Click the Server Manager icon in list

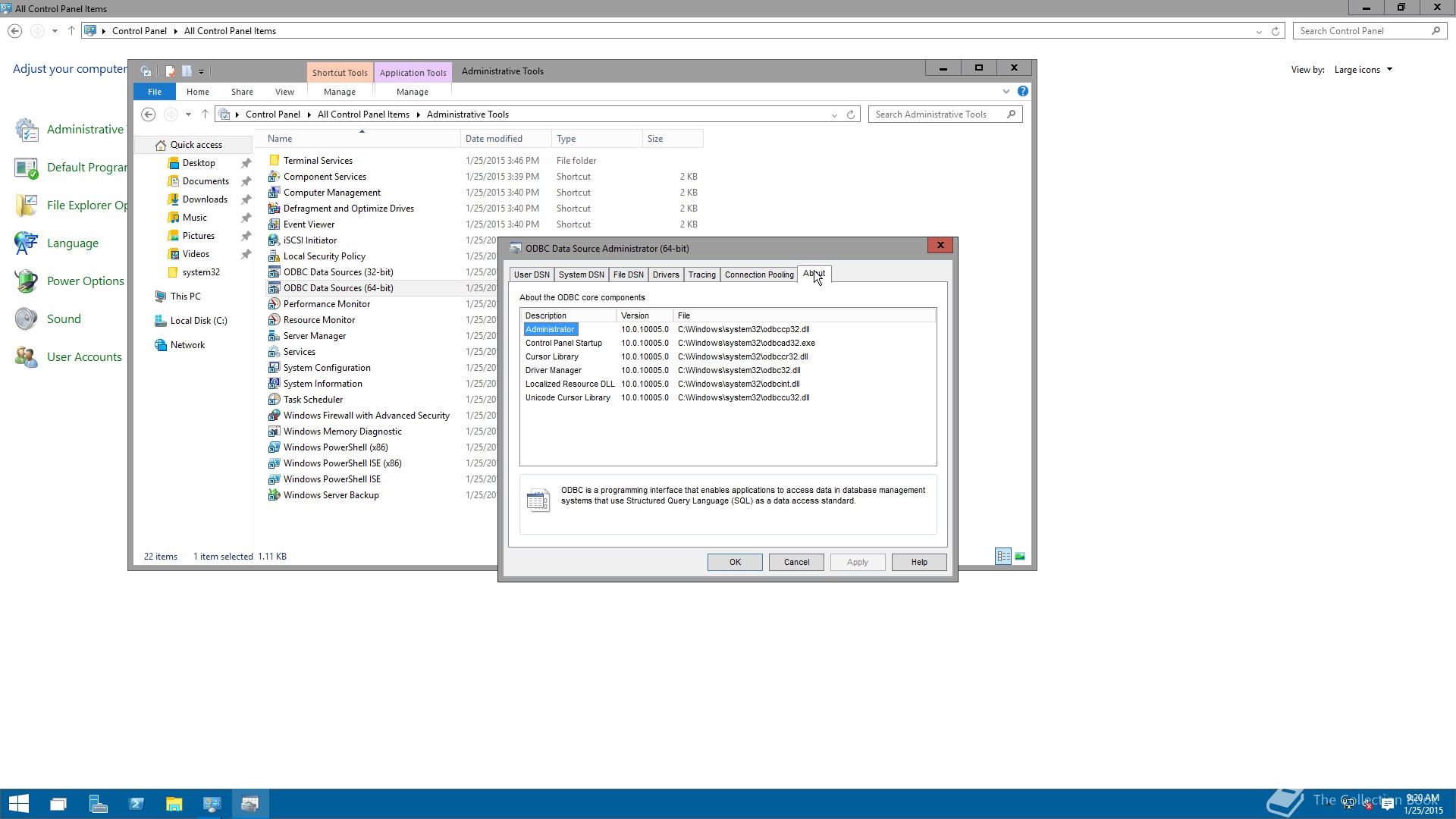pos(275,336)
